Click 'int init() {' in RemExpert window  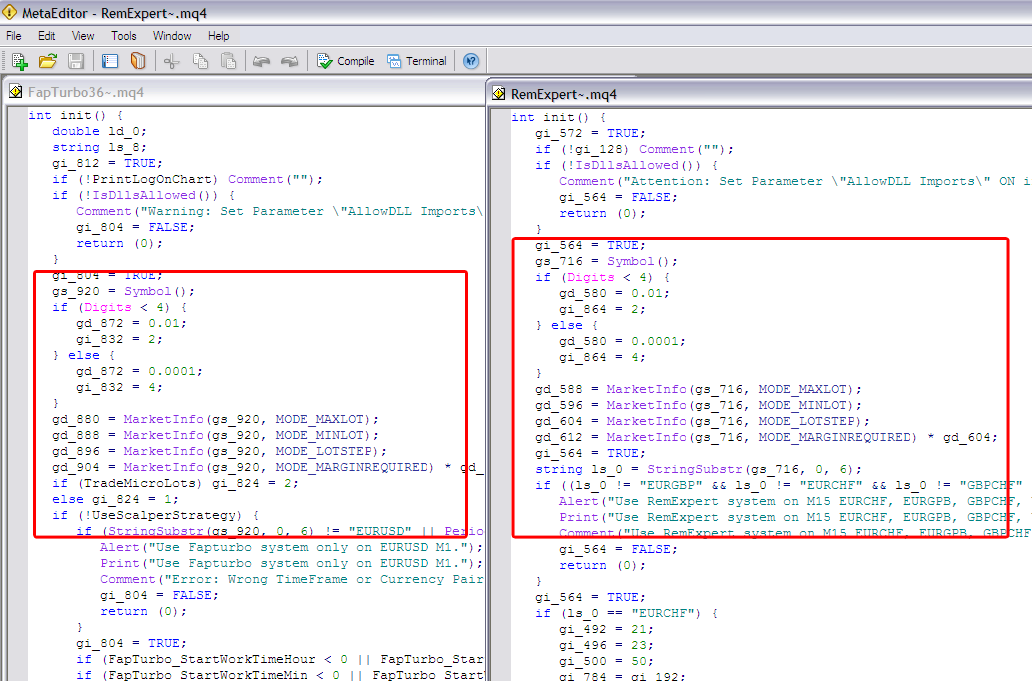pyautogui.click(x=558, y=117)
